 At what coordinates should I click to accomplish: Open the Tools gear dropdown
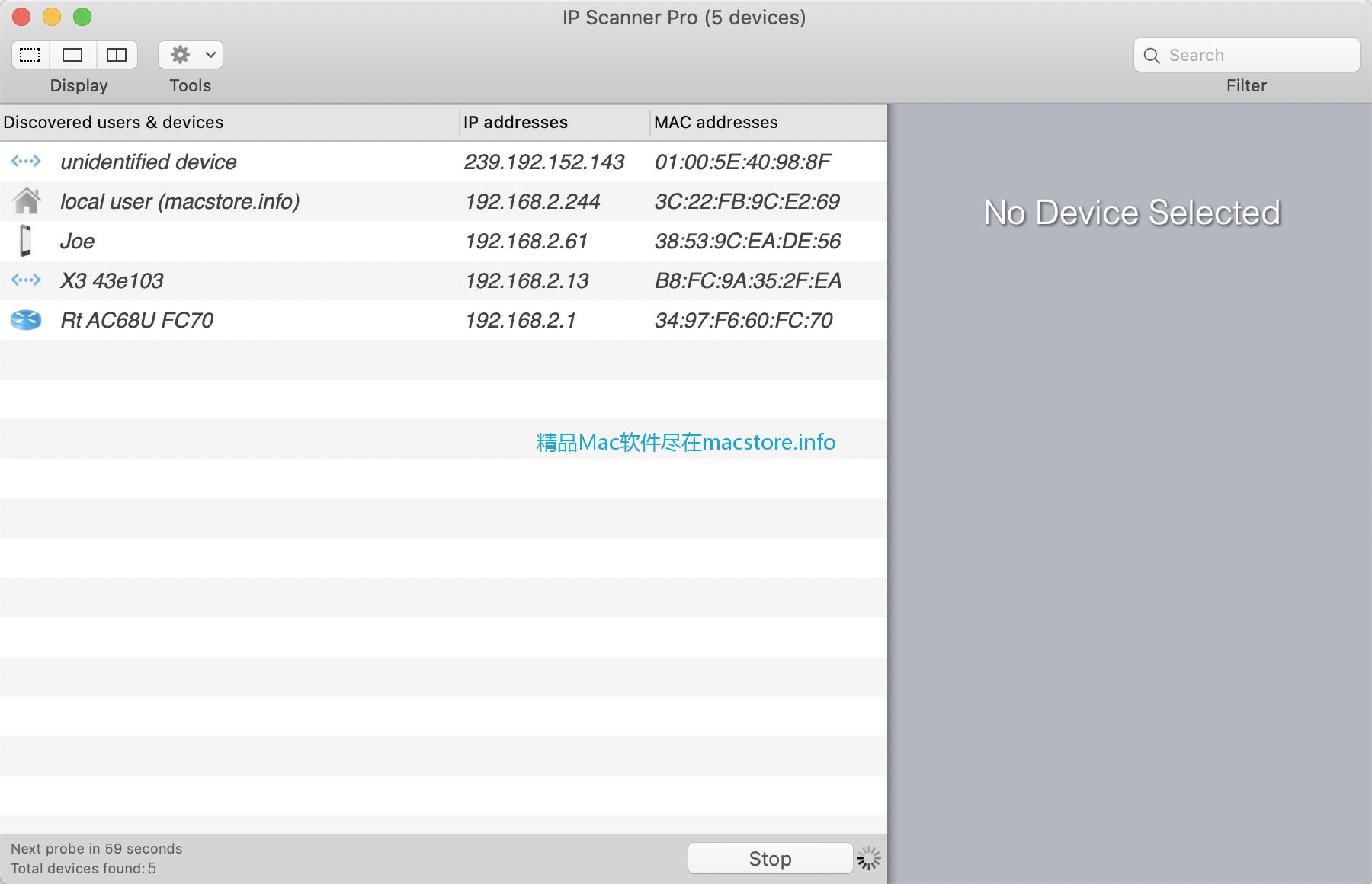point(191,55)
